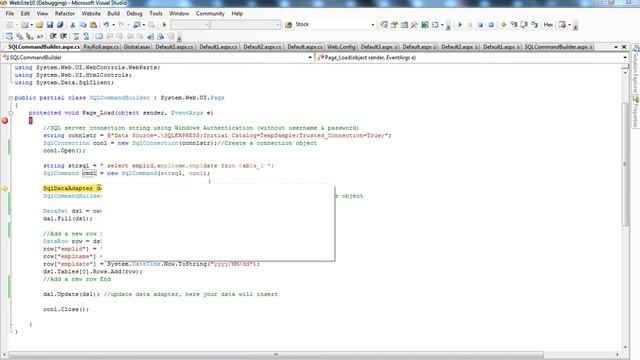
Task: Open the Solution Explorer side tab
Action: [x=636, y=69]
